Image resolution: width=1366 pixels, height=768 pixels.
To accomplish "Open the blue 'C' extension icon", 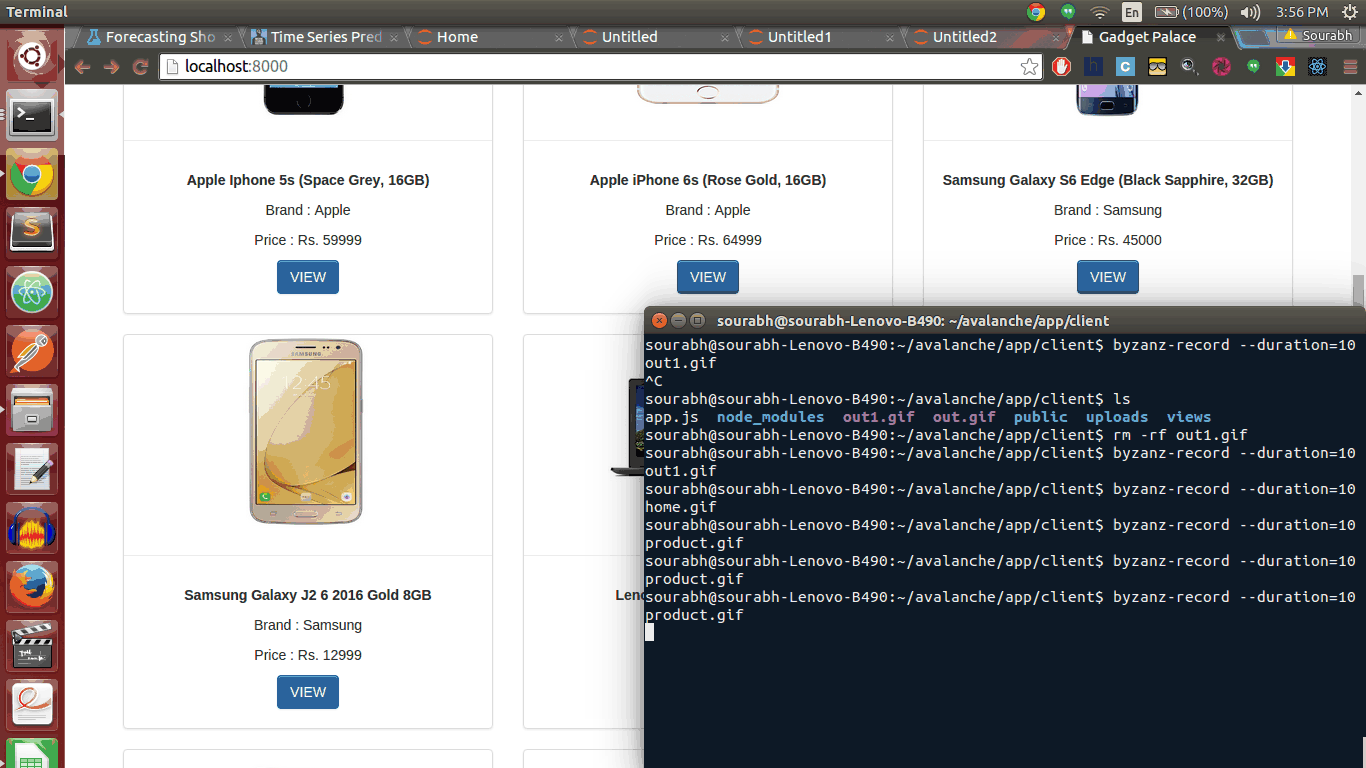I will click(x=1125, y=67).
